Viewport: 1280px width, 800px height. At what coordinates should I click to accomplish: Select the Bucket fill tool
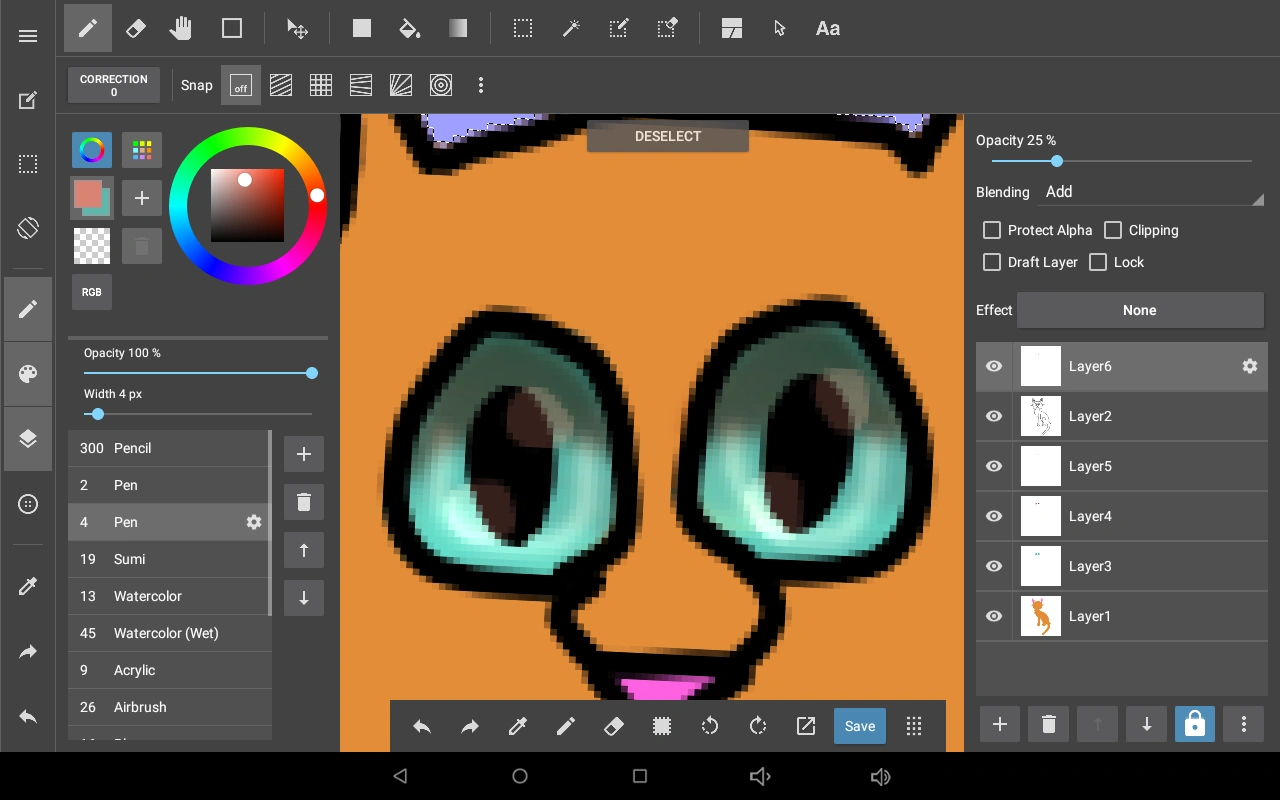(410, 28)
